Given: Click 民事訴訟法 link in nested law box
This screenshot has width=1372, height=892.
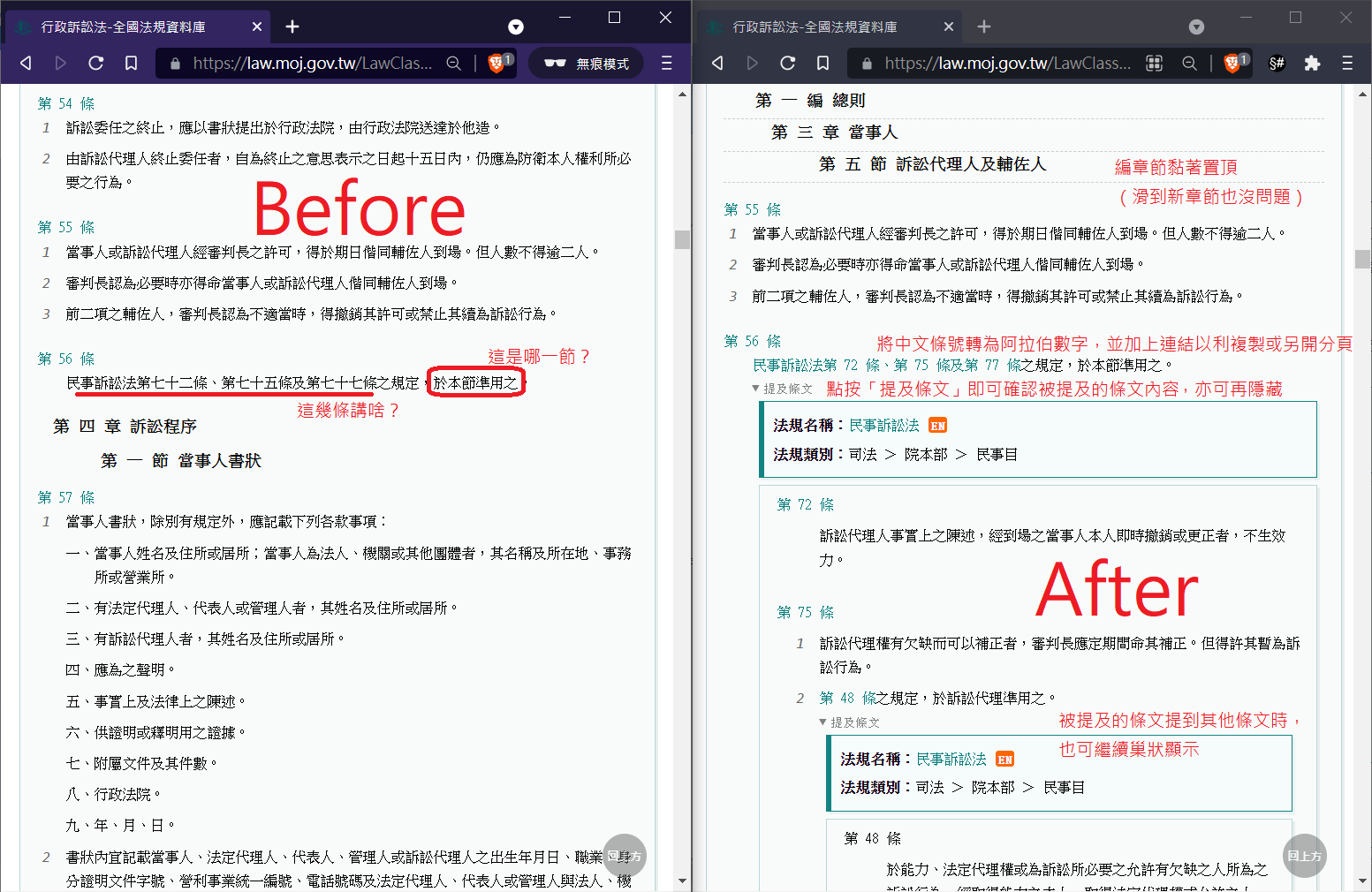Looking at the screenshot, I should click(x=951, y=760).
